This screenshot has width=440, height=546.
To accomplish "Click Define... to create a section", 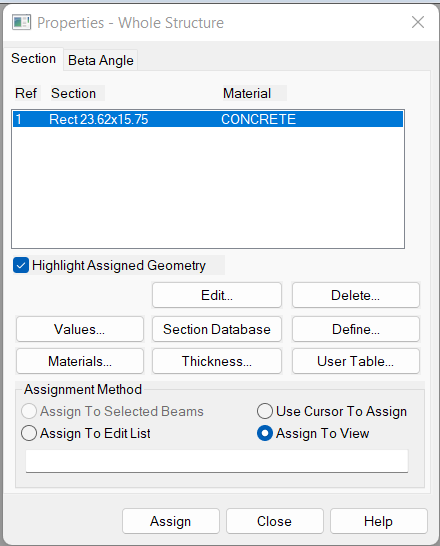I will [x=356, y=329].
